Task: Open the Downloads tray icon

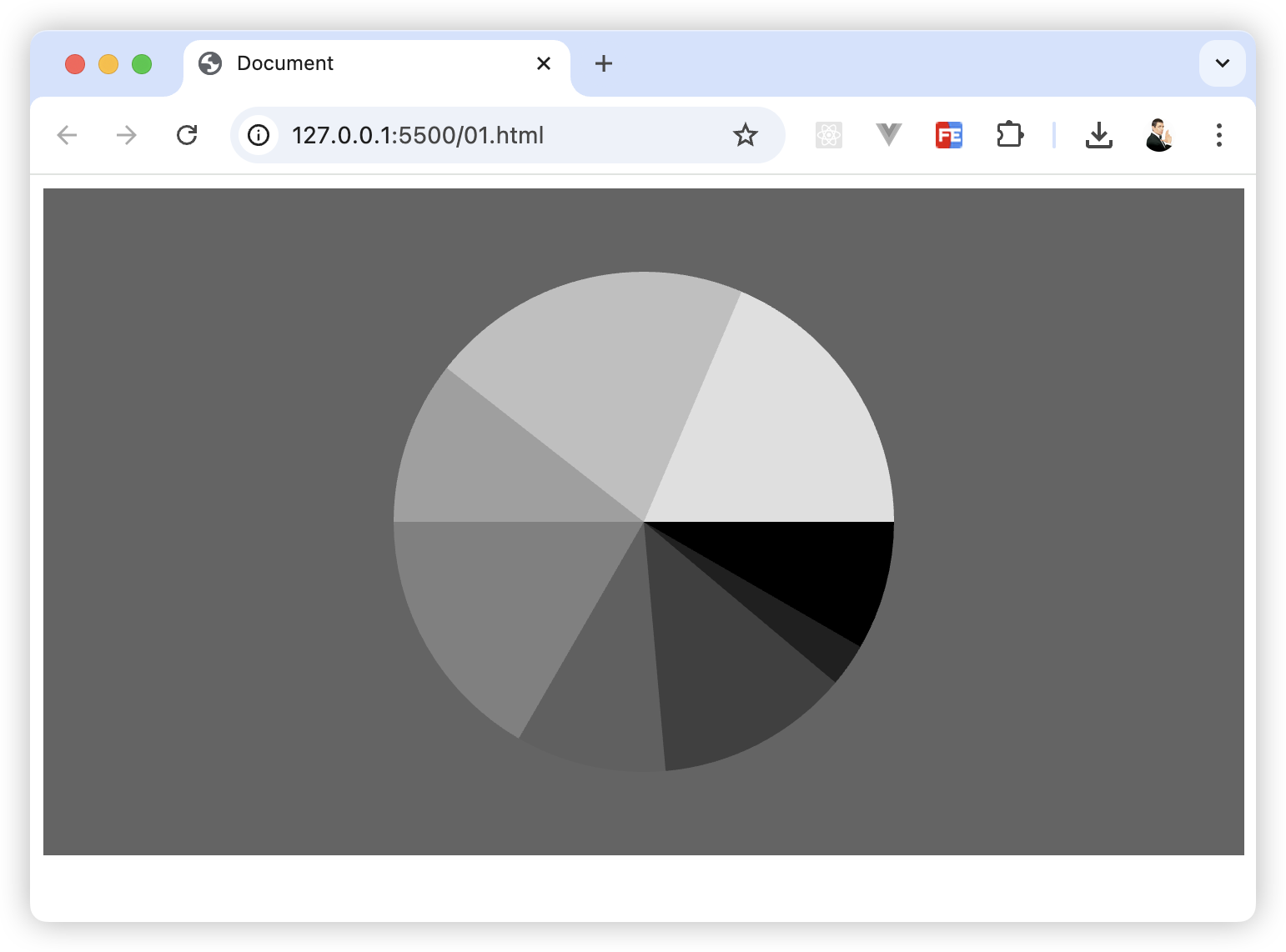Action: tap(1099, 135)
